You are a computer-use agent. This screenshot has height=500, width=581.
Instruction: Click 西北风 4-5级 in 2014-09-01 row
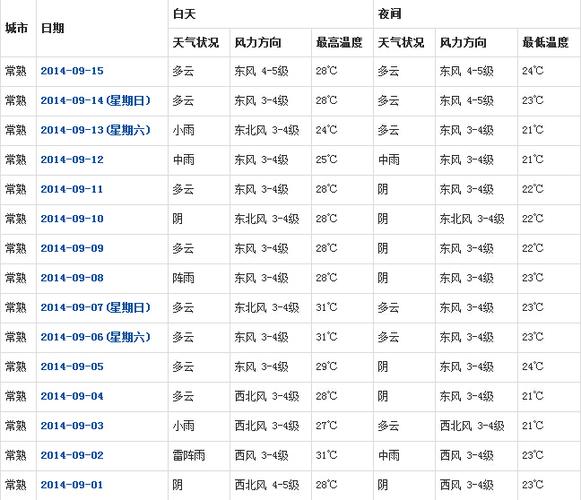tap(267, 485)
